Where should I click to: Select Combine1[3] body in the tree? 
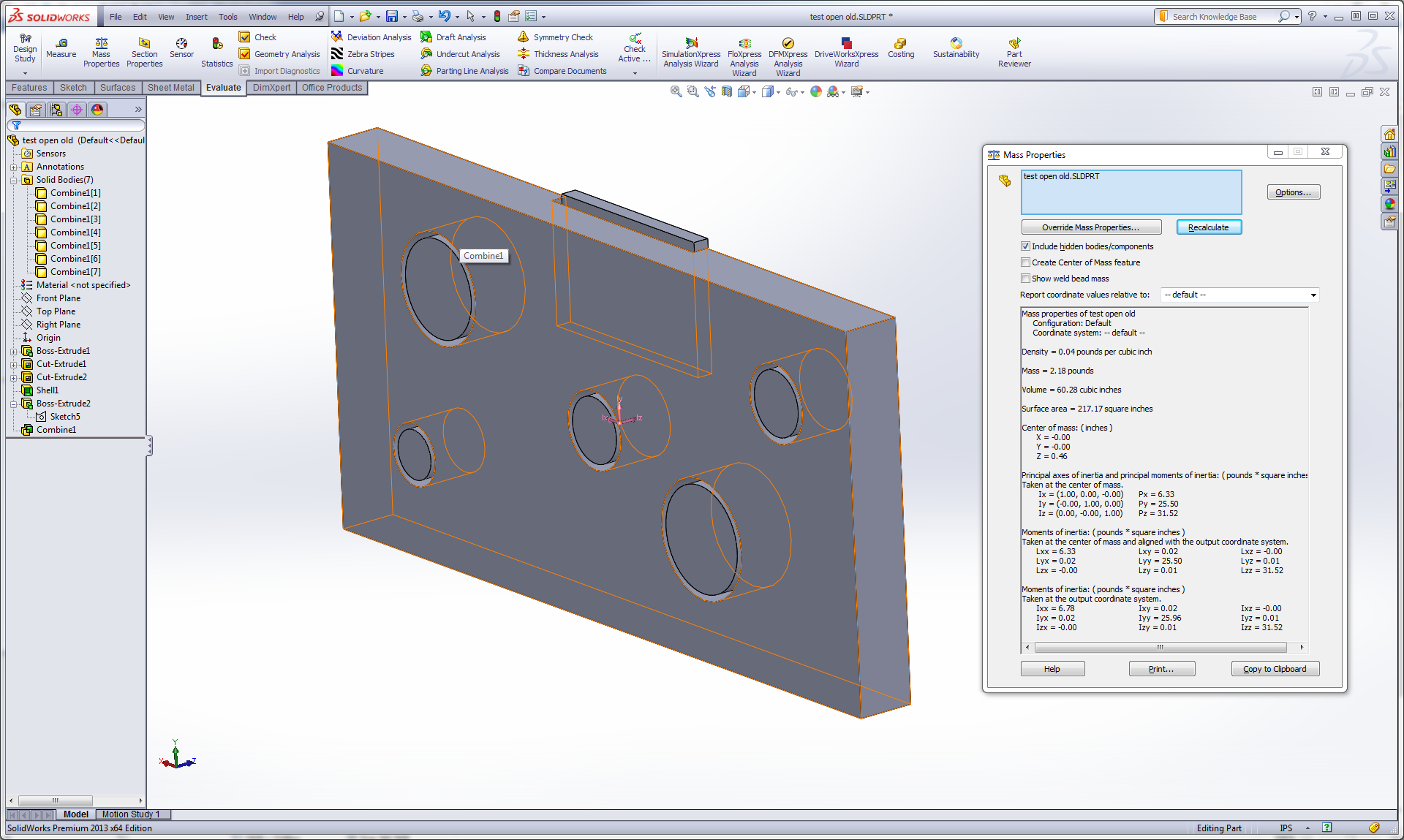pos(75,219)
